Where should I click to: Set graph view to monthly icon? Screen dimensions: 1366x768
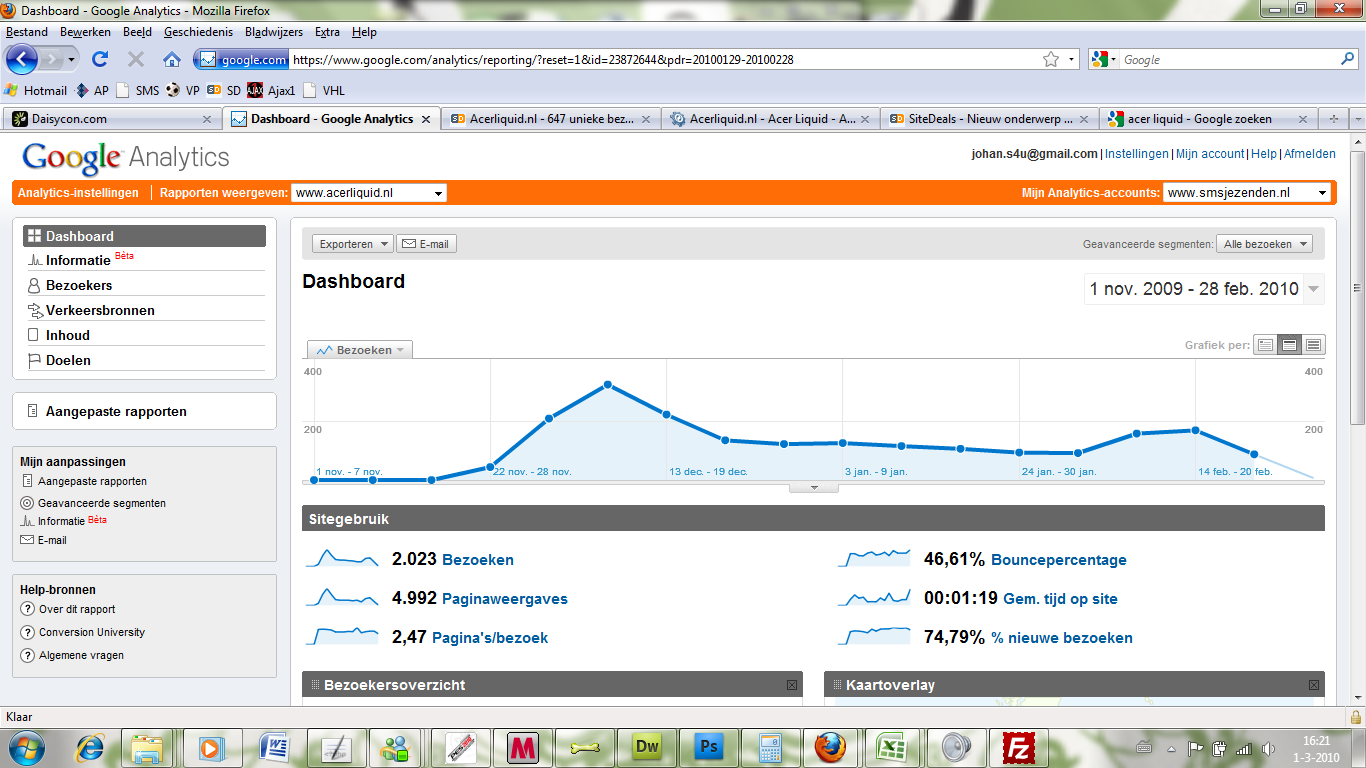tap(1314, 345)
